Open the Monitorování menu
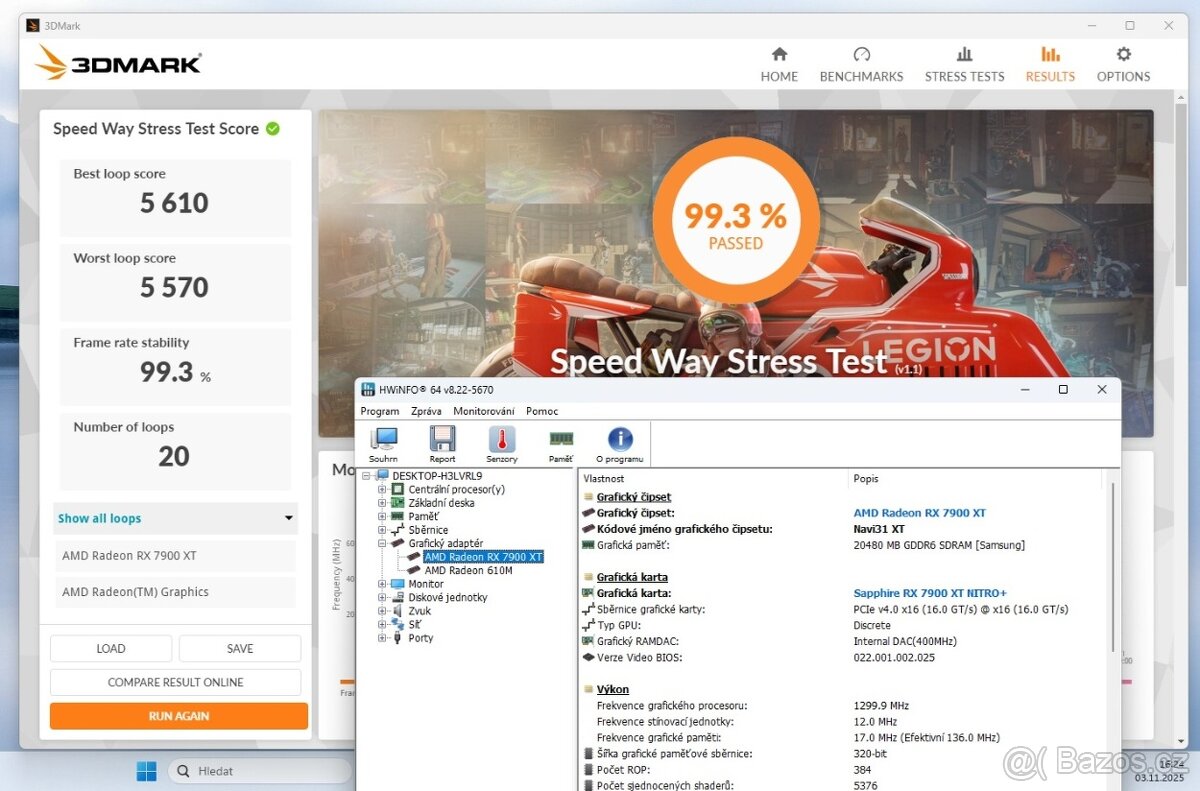Viewport: 1200px width, 791px height. click(x=484, y=411)
